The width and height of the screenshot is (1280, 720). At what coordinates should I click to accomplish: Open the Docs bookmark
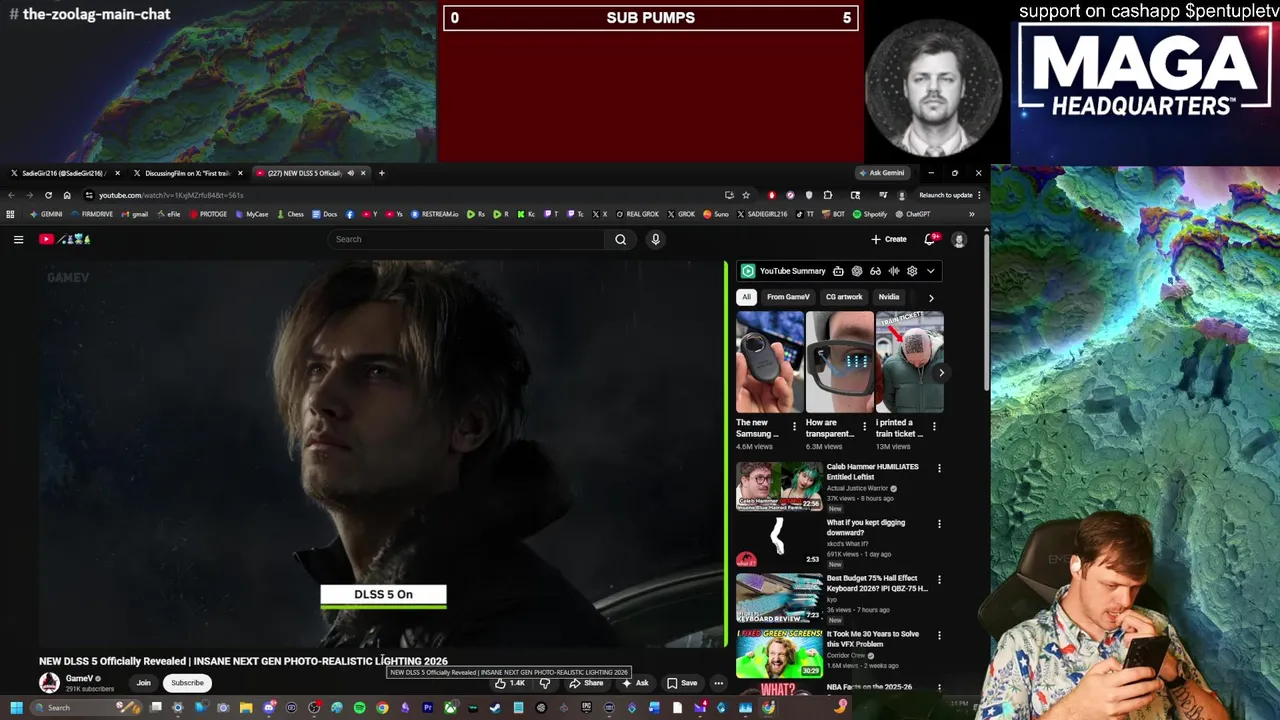tap(325, 214)
